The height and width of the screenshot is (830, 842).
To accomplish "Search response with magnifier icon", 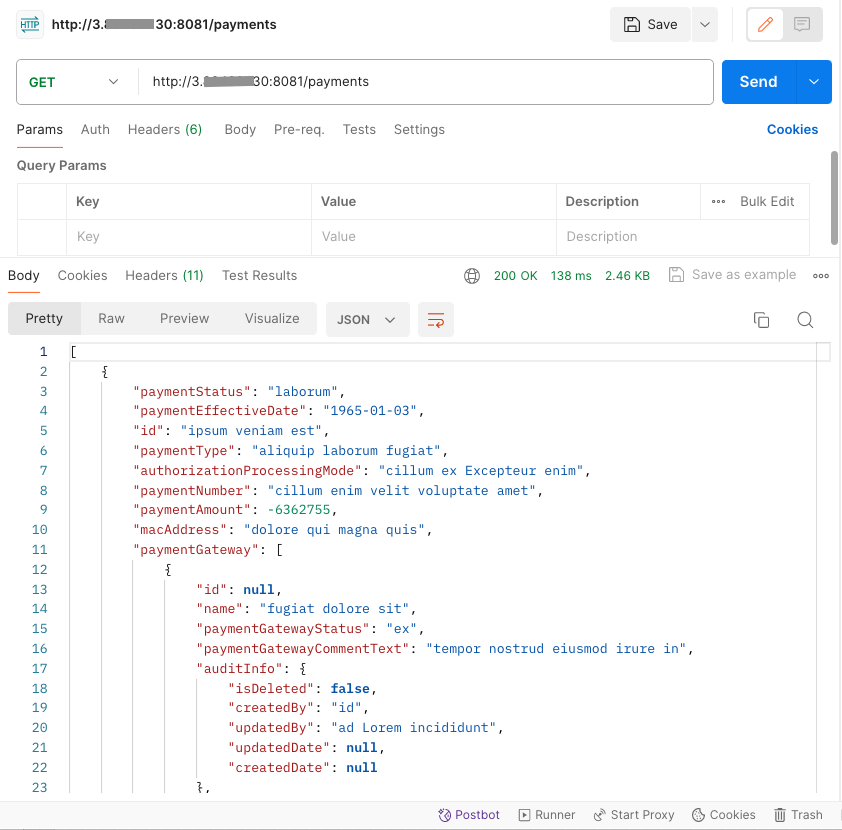I will coord(805,320).
